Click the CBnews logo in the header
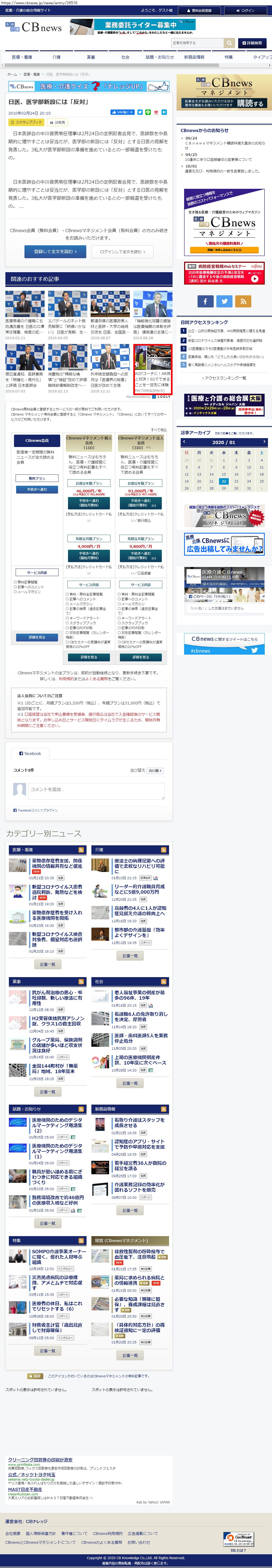The width and height of the screenshot is (272, 1568). [x=34, y=27]
